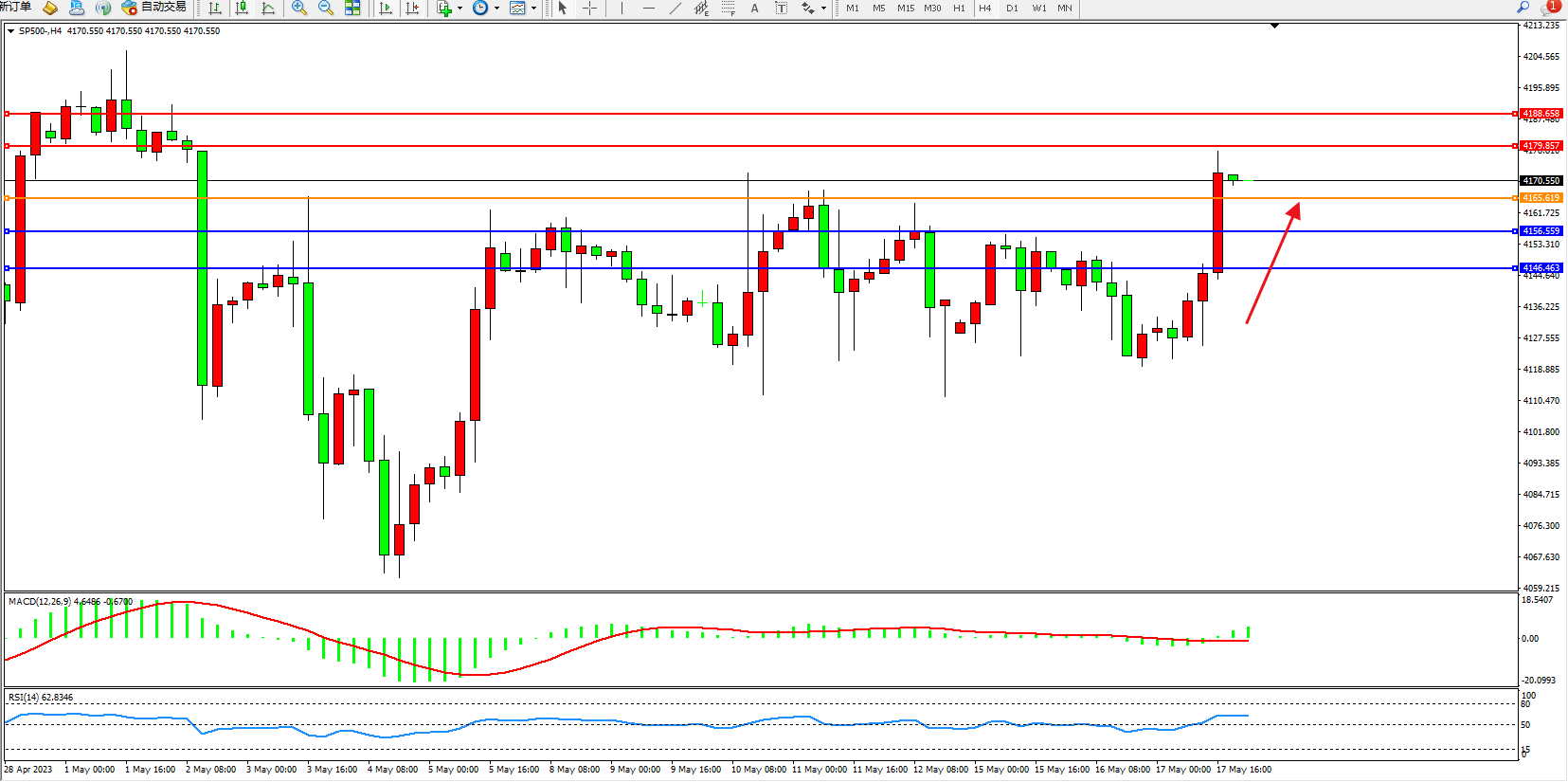Choose the Vertical Line drawing tool

[x=622, y=9]
